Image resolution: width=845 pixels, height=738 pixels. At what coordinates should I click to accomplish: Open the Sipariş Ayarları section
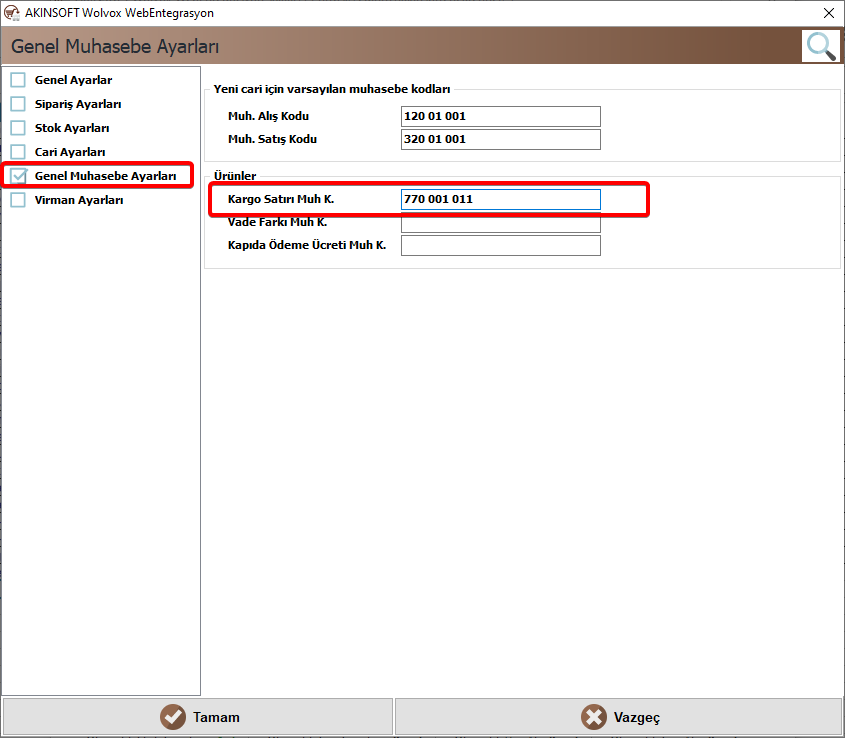tap(78, 104)
